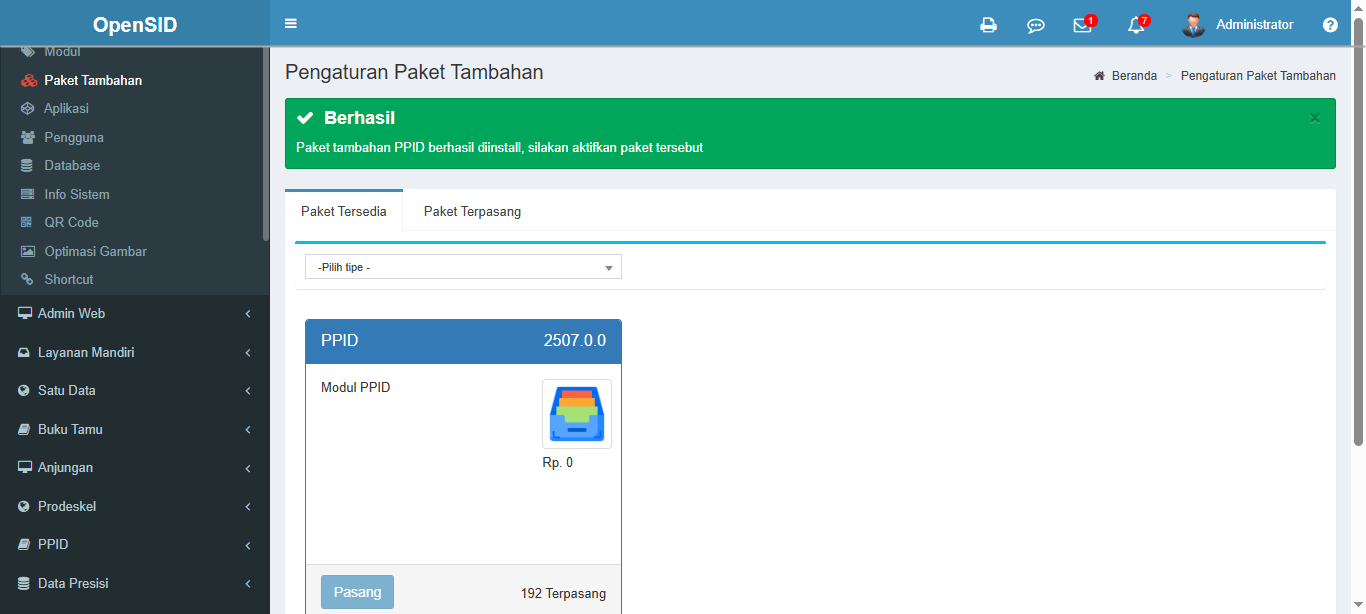Expand the Satu Data menu chevron
The height and width of the screenshot is (614, 1366).
pos(248,391)
